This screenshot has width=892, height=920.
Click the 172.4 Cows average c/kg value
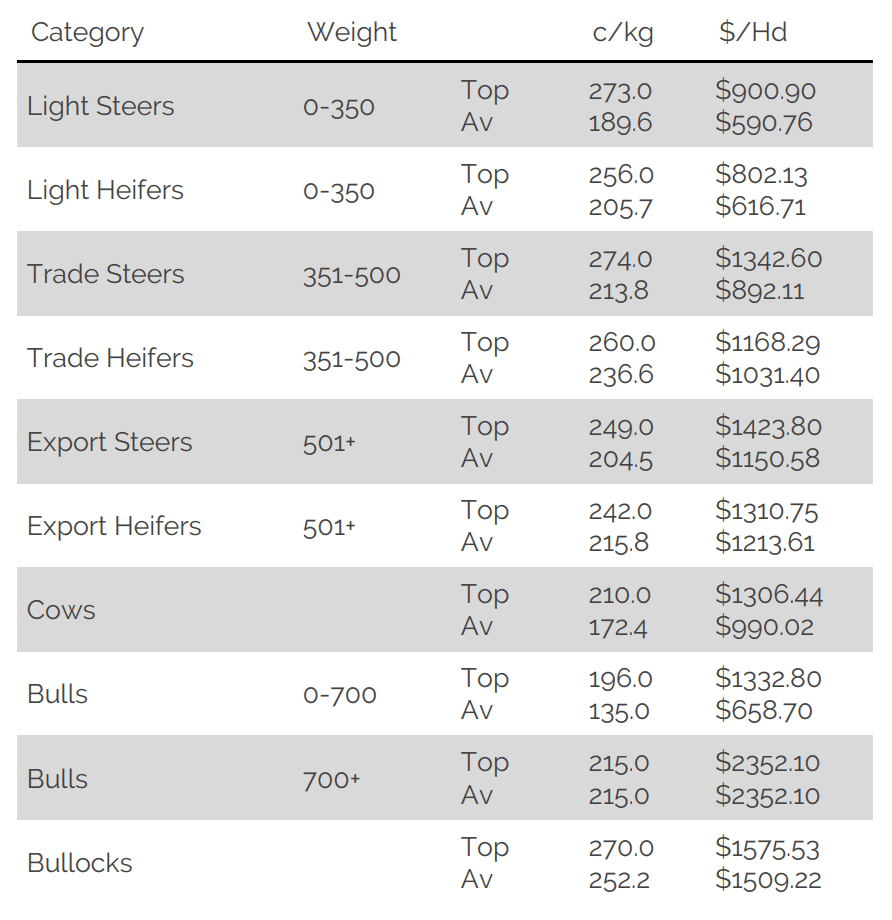tap(618, 628)
